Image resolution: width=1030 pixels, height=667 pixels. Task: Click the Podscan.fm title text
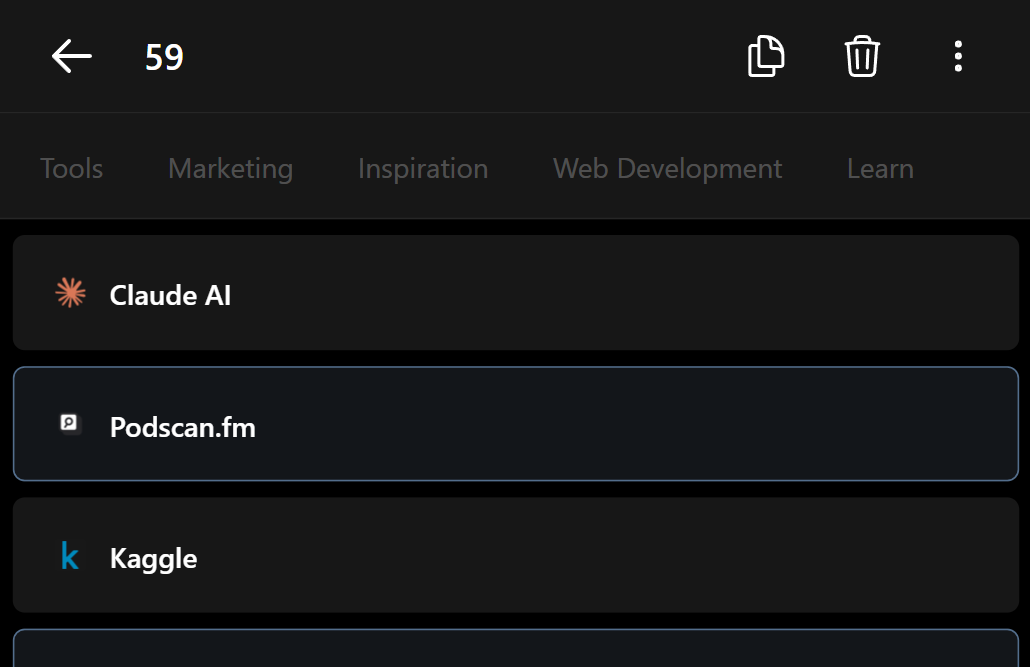[x=183, y=427]
